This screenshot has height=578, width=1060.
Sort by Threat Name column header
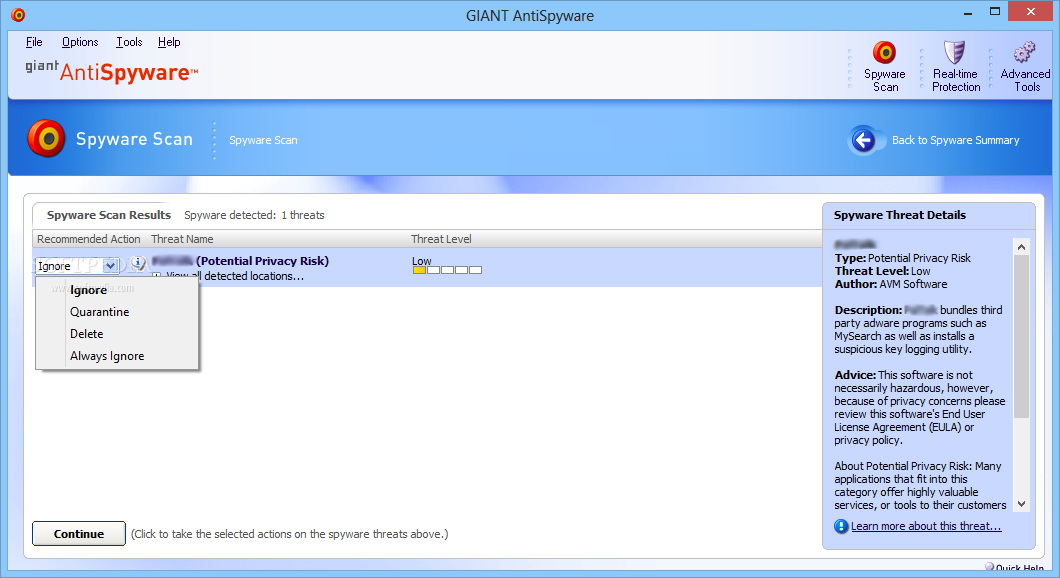point(183,239)
